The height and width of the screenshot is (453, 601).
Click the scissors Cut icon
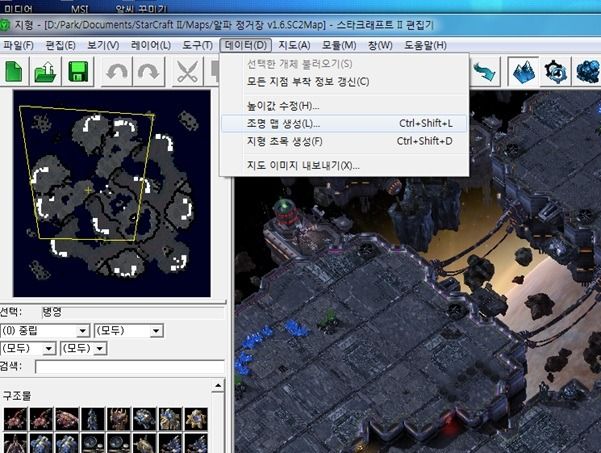tap(187, 72)
